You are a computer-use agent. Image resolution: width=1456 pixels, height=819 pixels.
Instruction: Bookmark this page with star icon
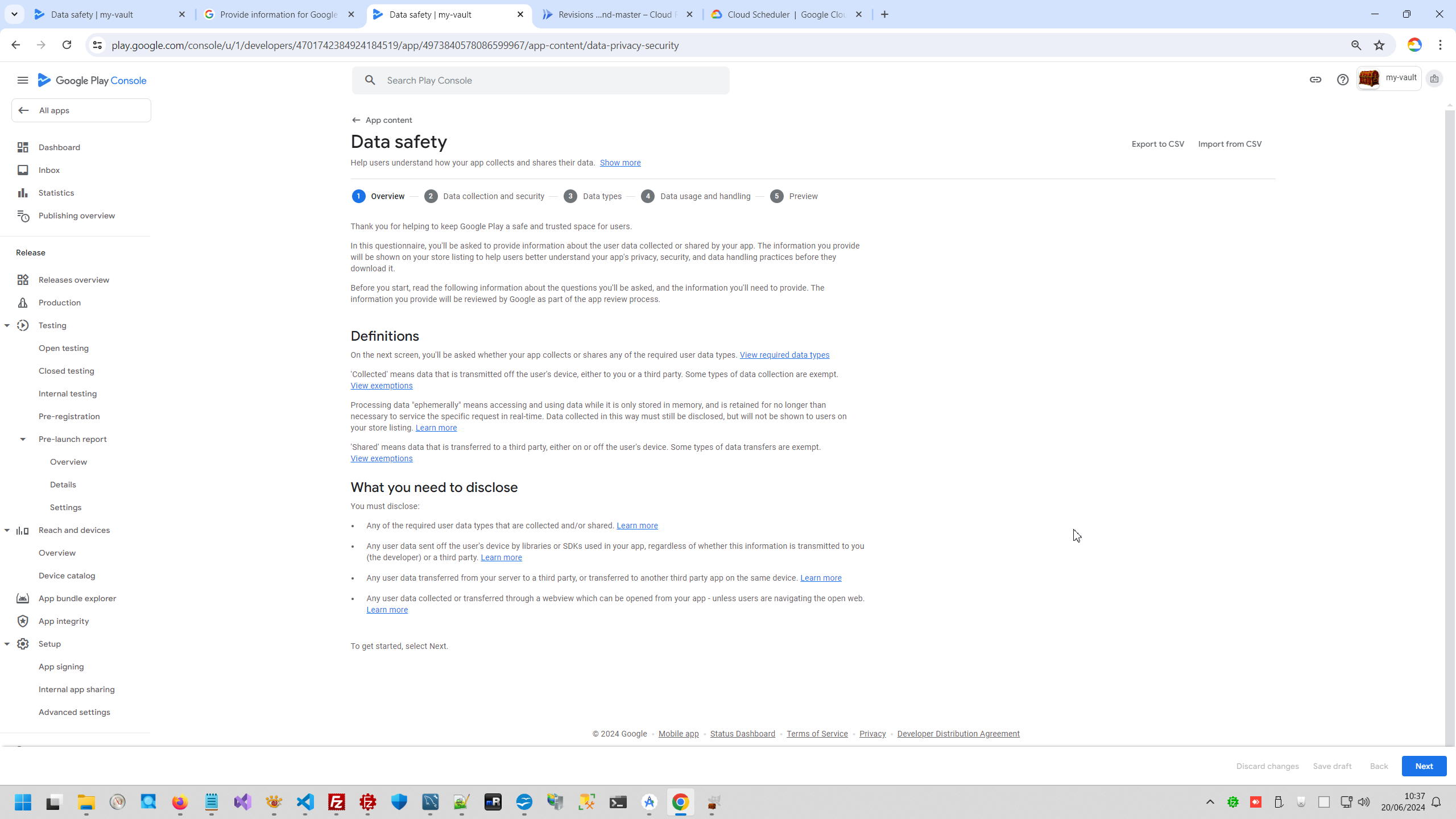pos(1379,45)
